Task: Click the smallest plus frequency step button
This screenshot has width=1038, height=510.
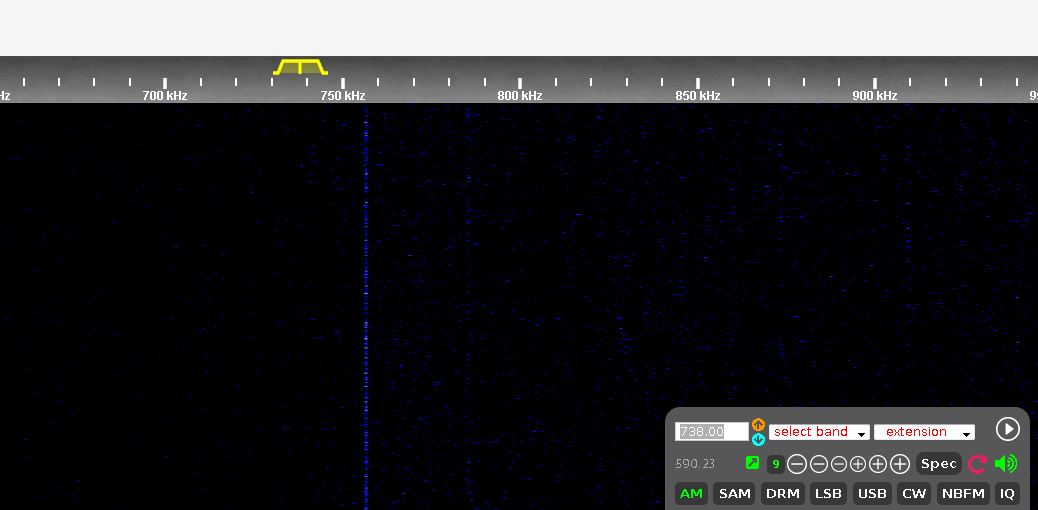Action: [858, 464]
